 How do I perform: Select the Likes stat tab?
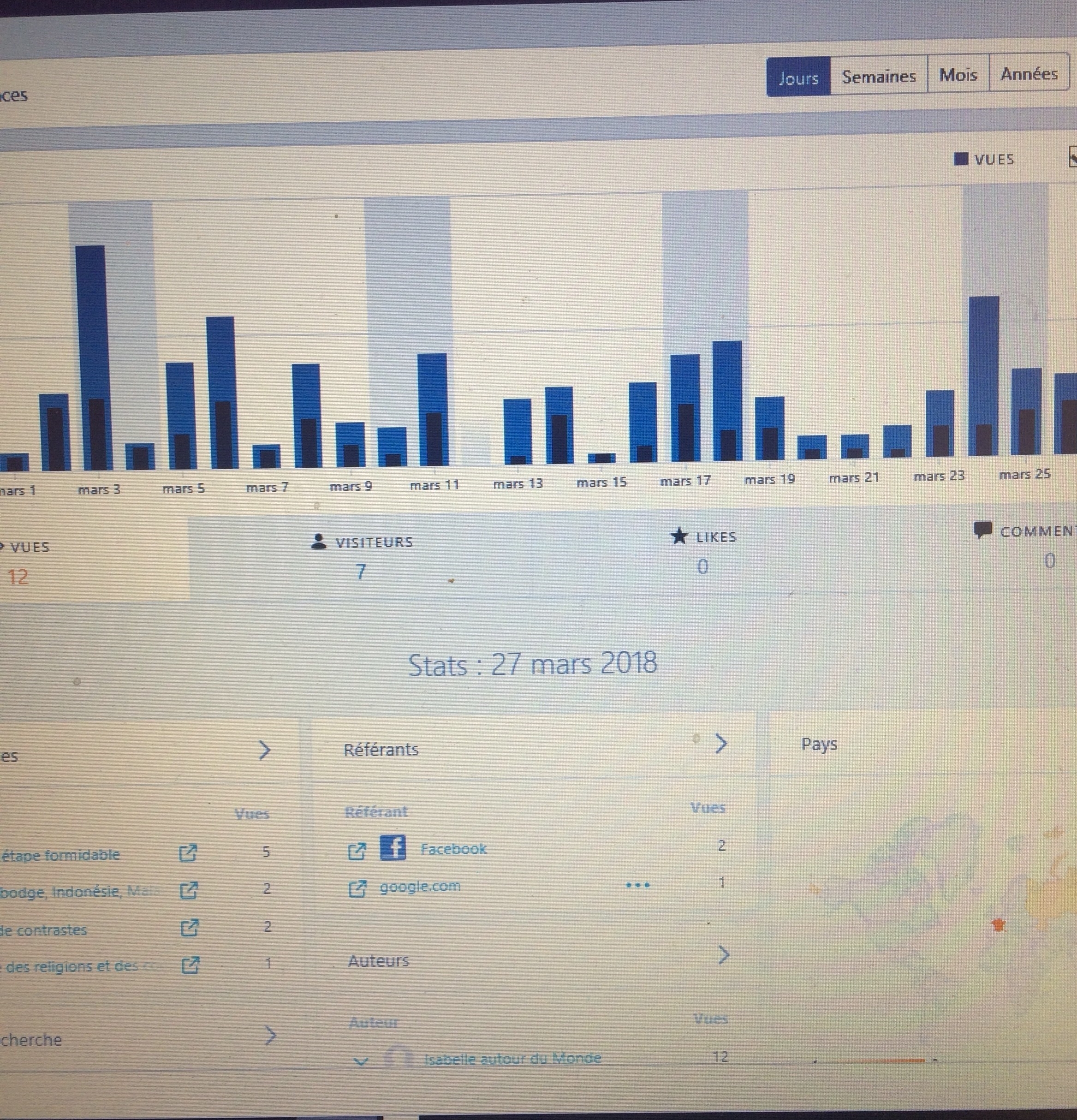[x=703, y=551]
